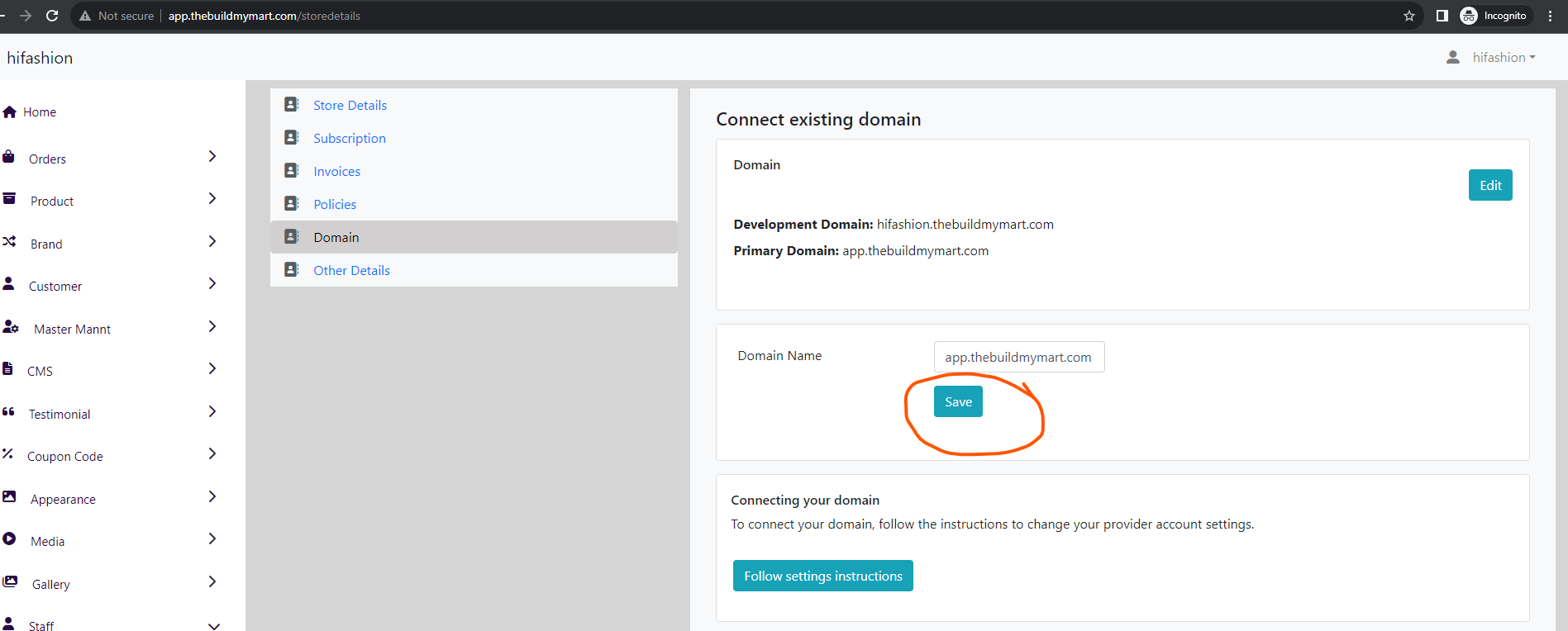Open the hifashion account dropdown
This screenshot has height=631, width=1568.
click(x=1504, y=57)
